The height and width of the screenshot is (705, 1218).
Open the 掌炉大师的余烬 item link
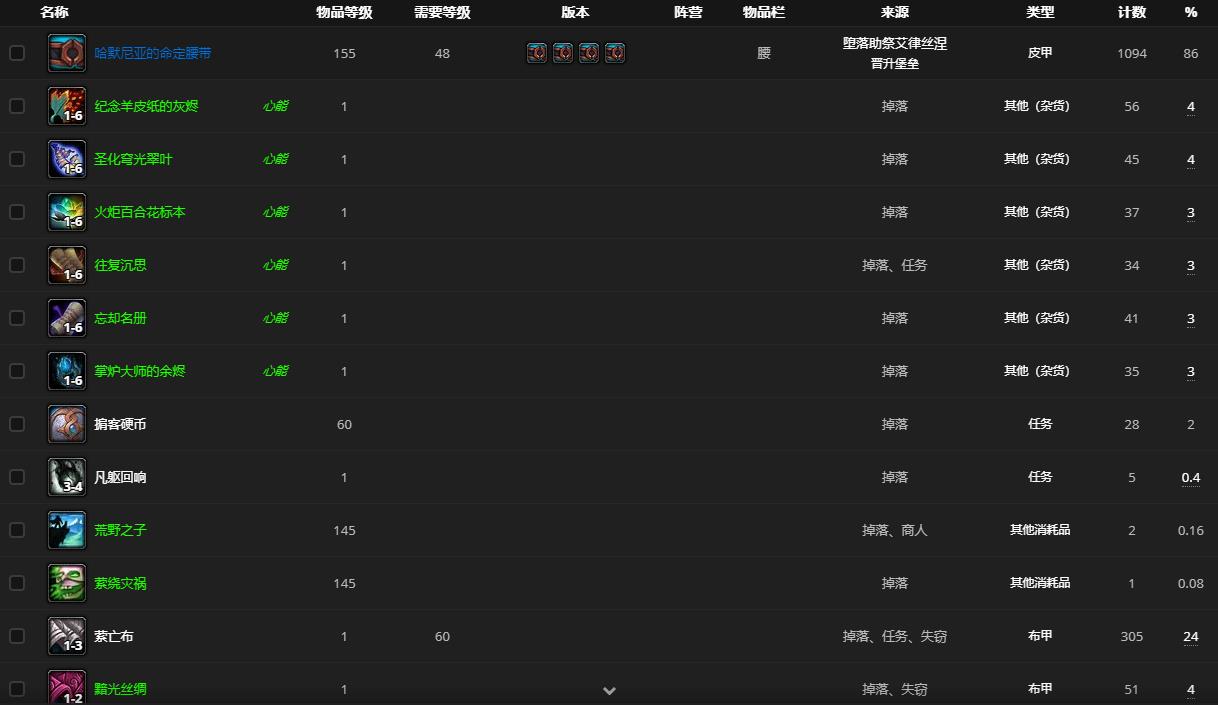[x=140, y=371]
